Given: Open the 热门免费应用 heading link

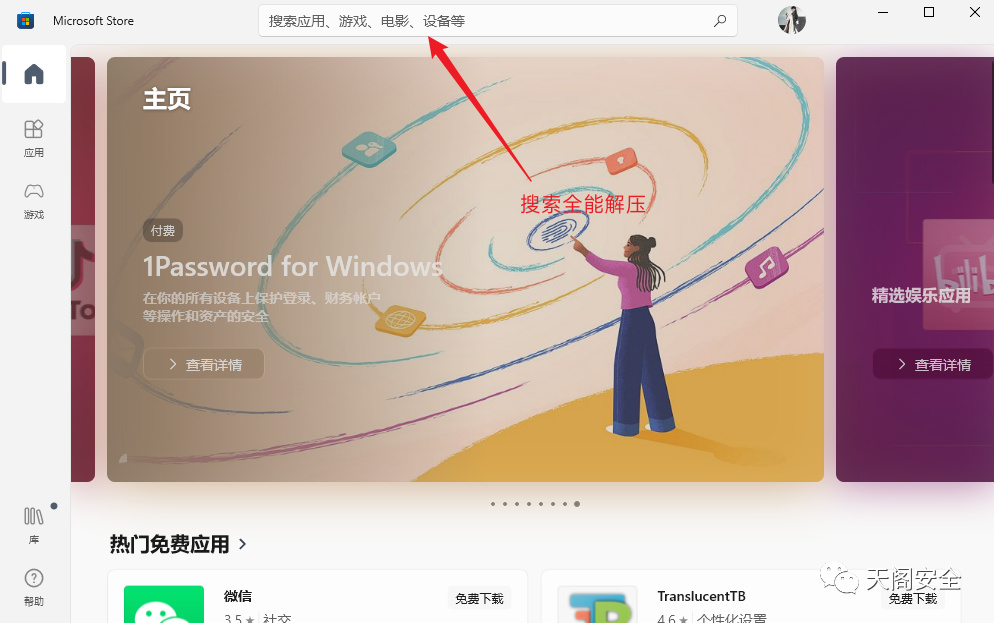Looking at the screenshot, I should 170,544.
